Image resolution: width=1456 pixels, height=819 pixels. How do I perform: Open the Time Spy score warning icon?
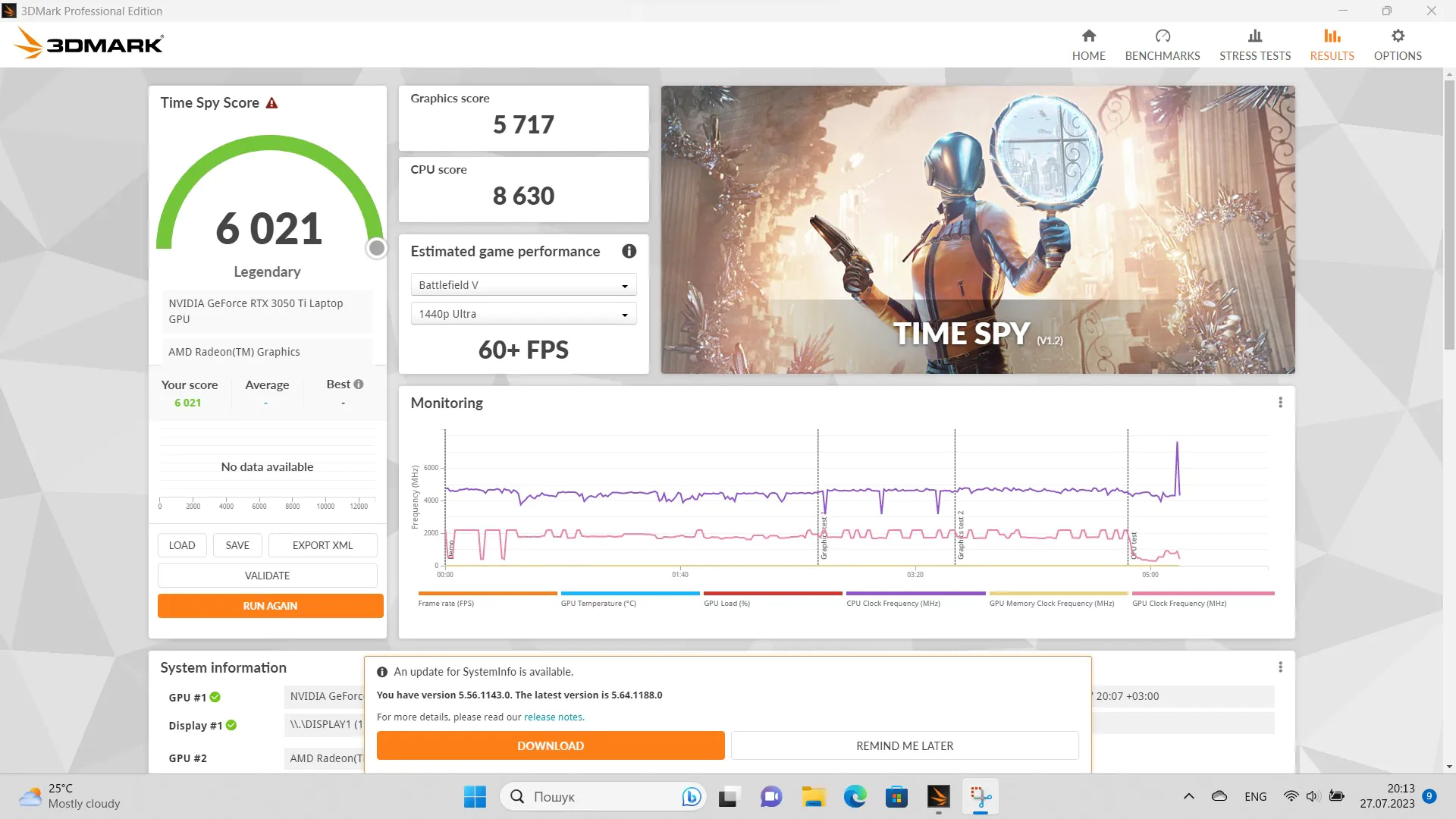tap(271, 103)
